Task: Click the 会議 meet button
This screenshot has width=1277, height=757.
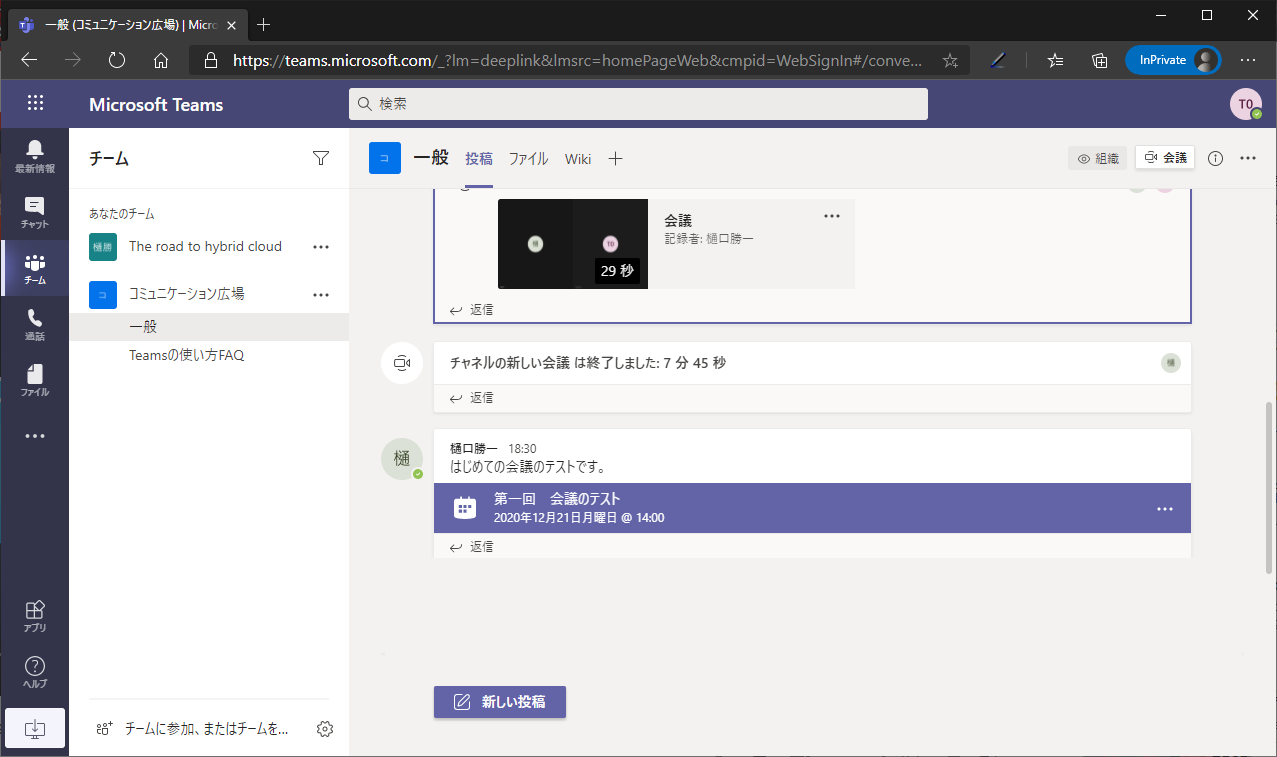Action: click(x=1165, y=158)
